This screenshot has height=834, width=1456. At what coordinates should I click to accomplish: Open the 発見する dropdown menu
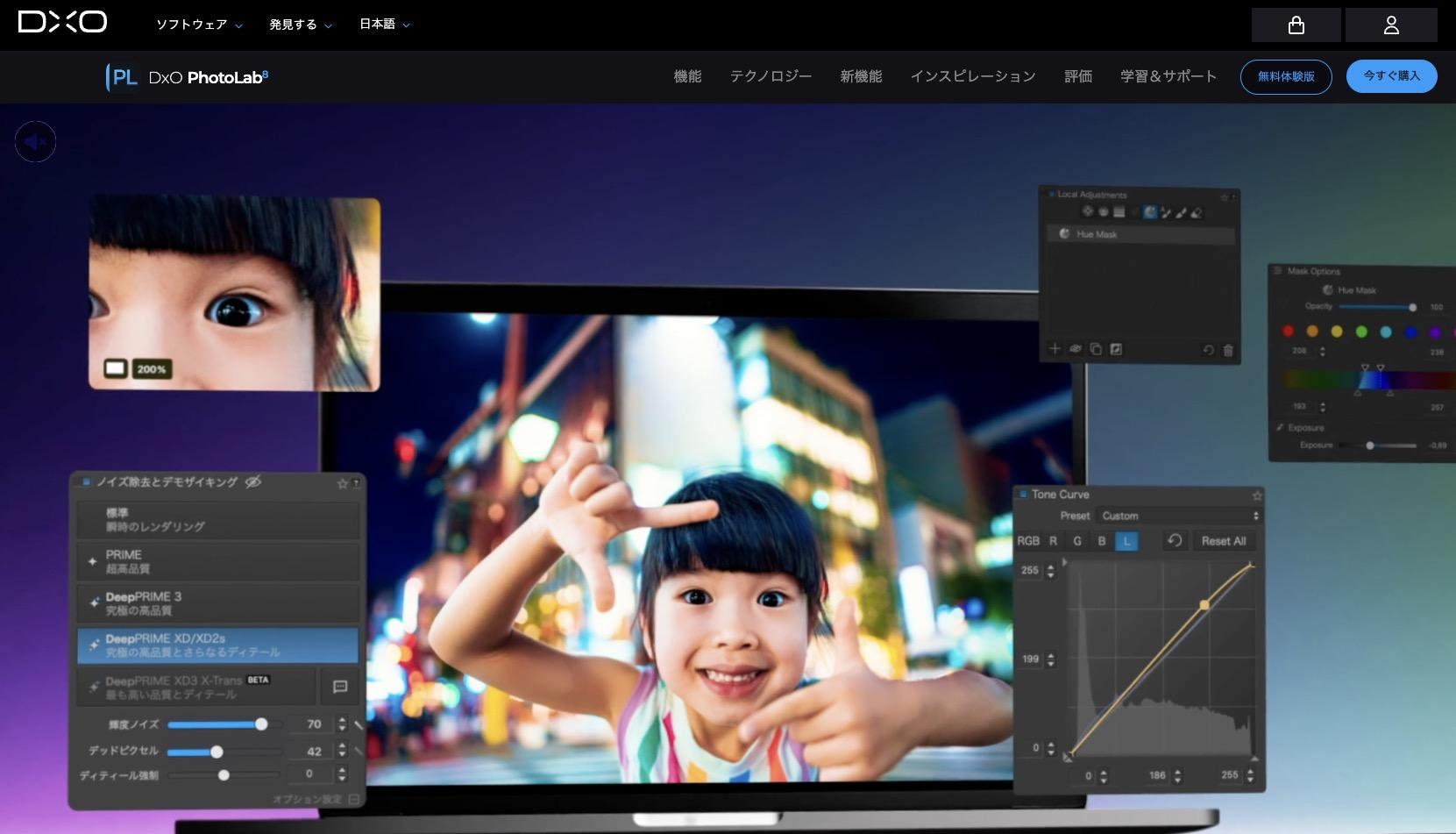coord(301,25)
